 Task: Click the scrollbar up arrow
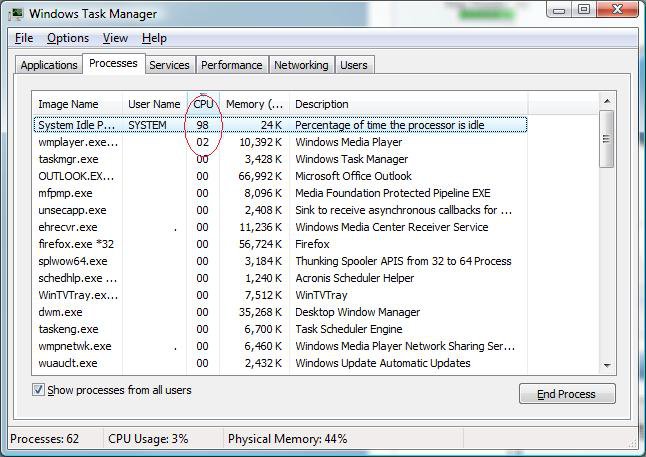coord(606,101)
